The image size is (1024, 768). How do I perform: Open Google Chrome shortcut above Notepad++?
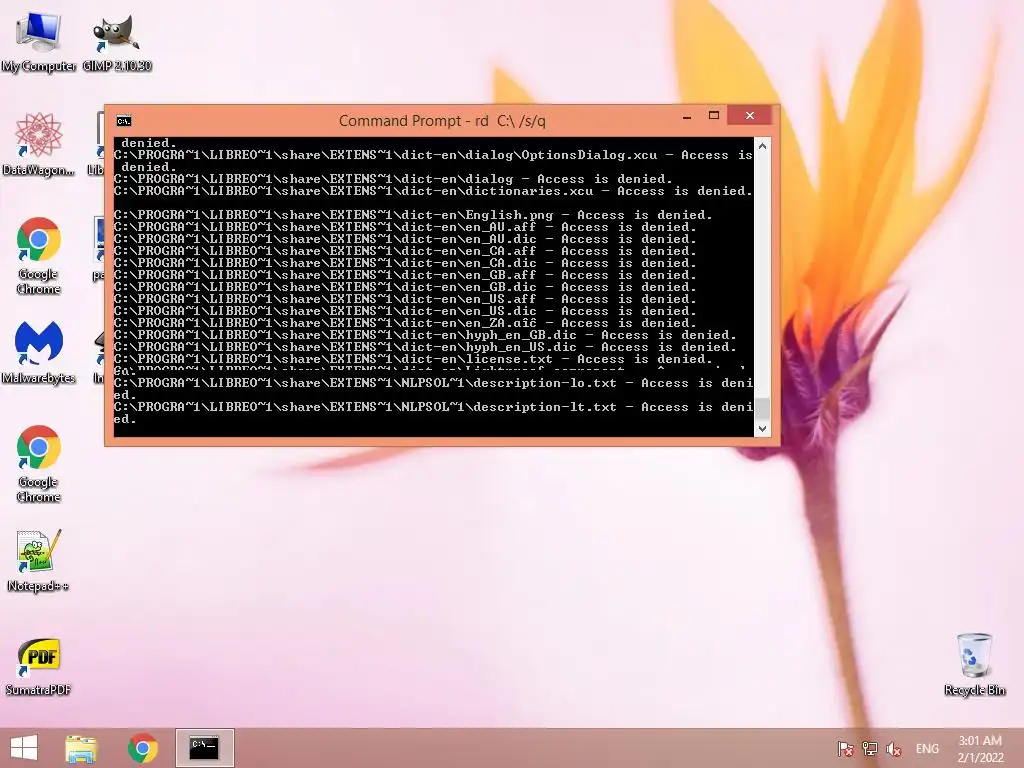pos(39,464)
